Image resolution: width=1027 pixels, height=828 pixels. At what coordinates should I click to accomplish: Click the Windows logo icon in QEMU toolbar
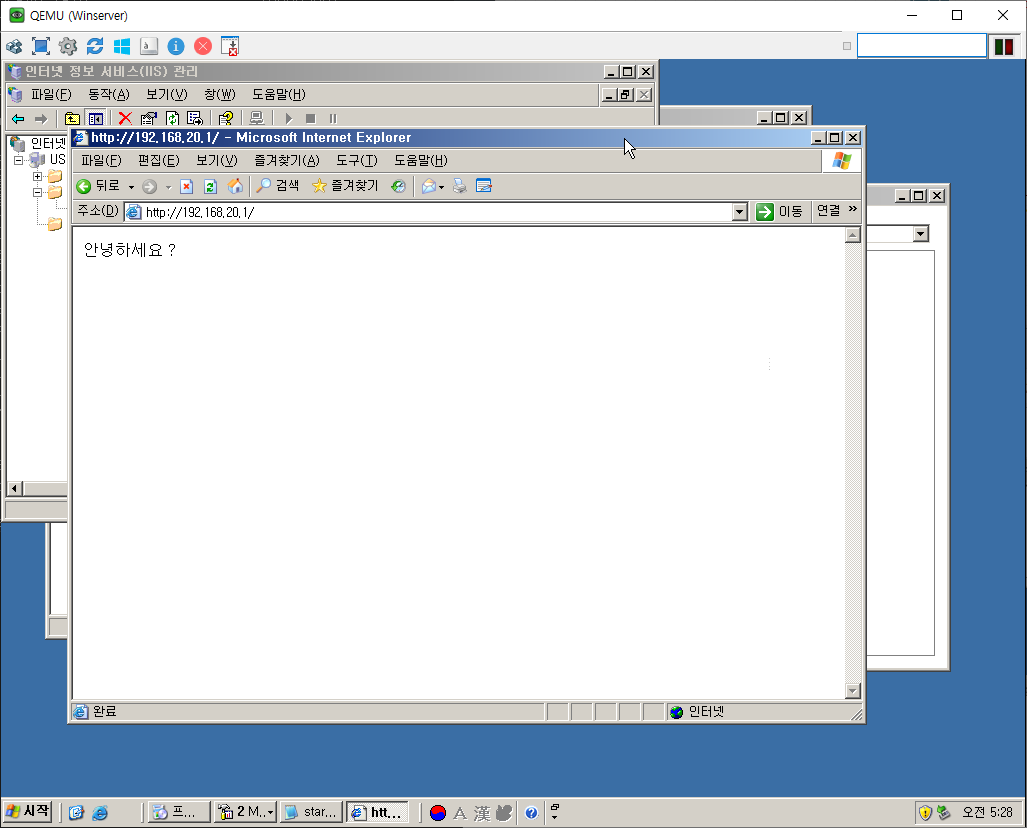point(122,46)
